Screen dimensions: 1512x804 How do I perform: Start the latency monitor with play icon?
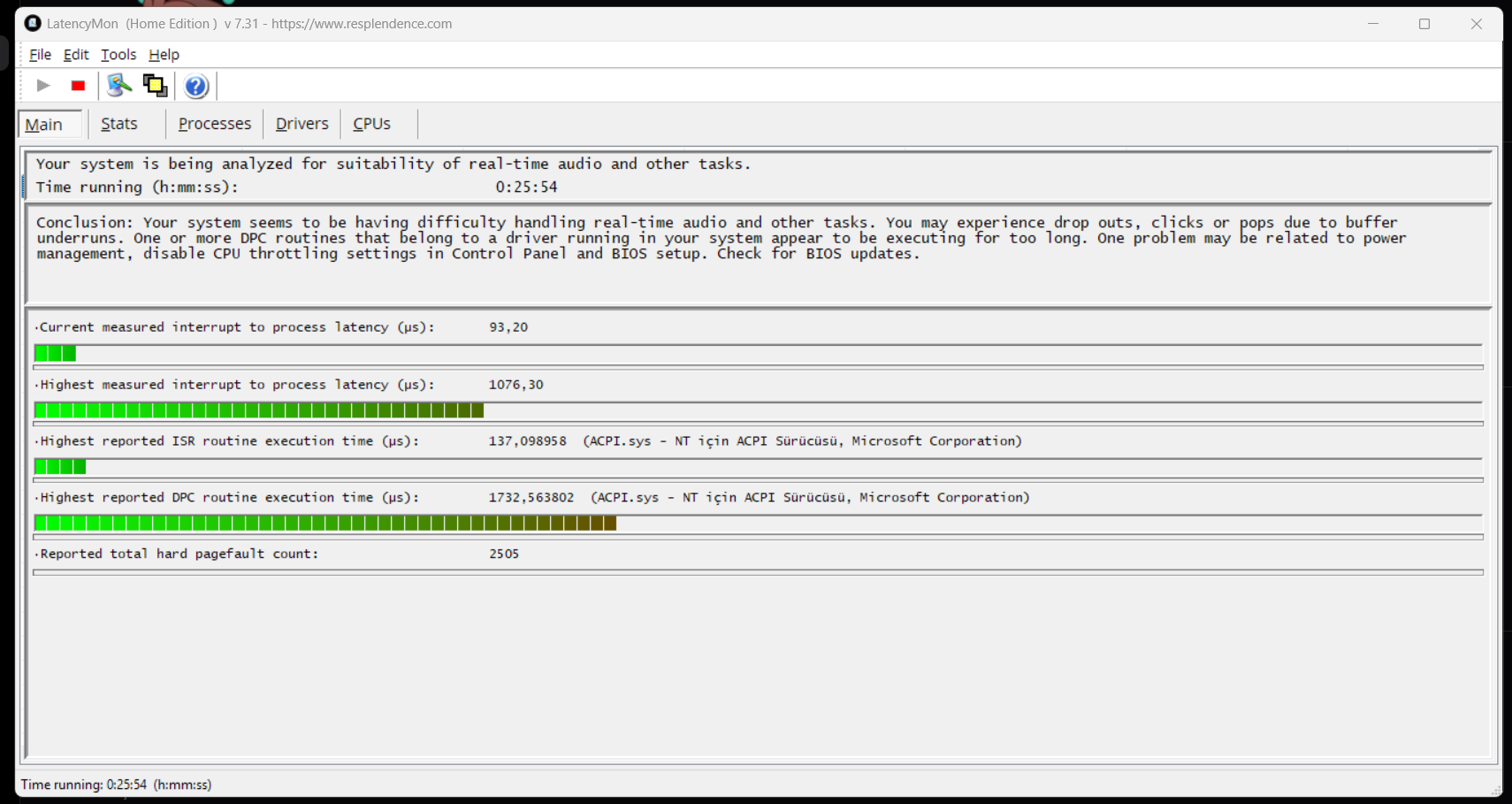[43, 86]
